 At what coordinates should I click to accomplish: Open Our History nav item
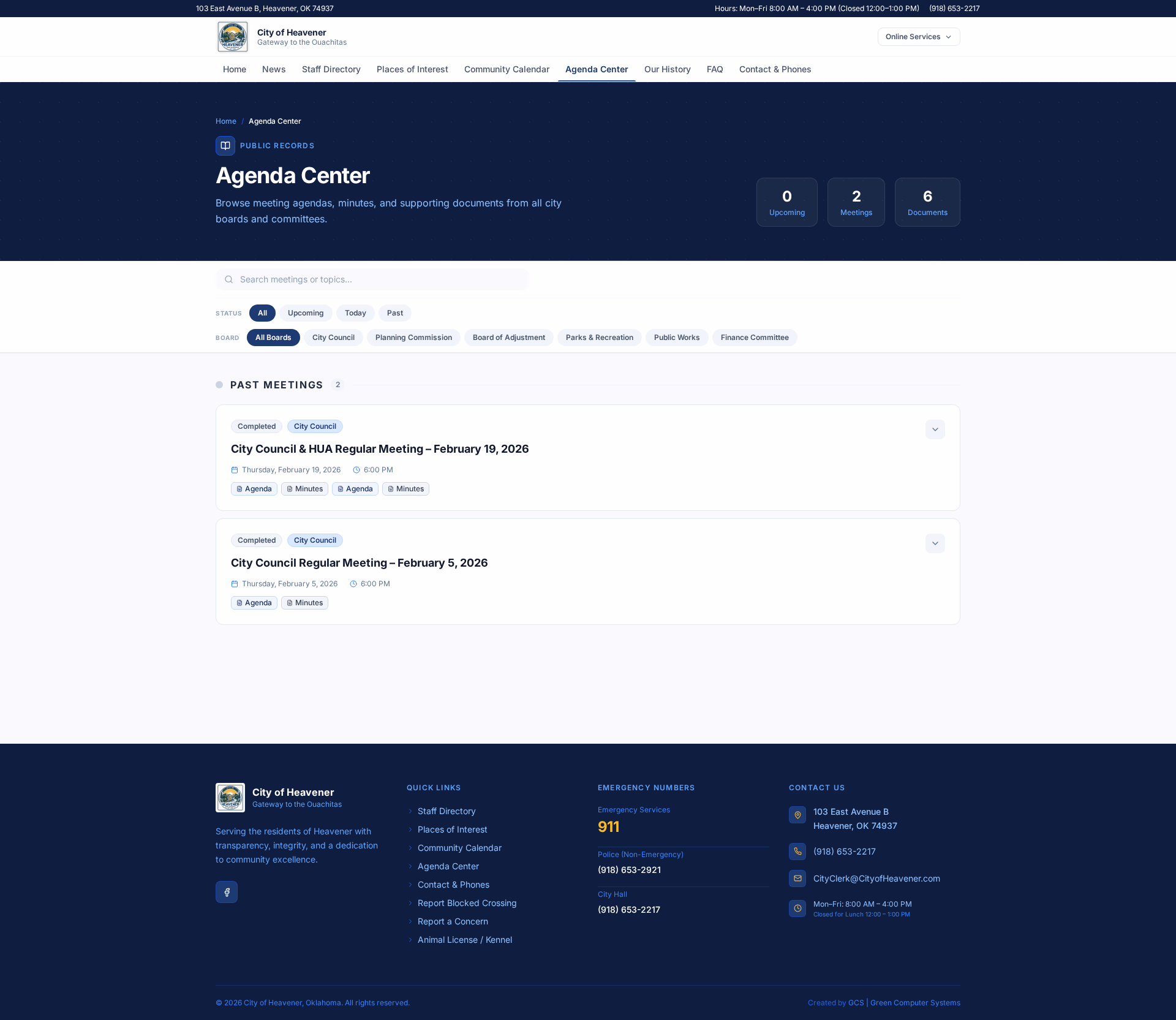(x=668, y=69)
